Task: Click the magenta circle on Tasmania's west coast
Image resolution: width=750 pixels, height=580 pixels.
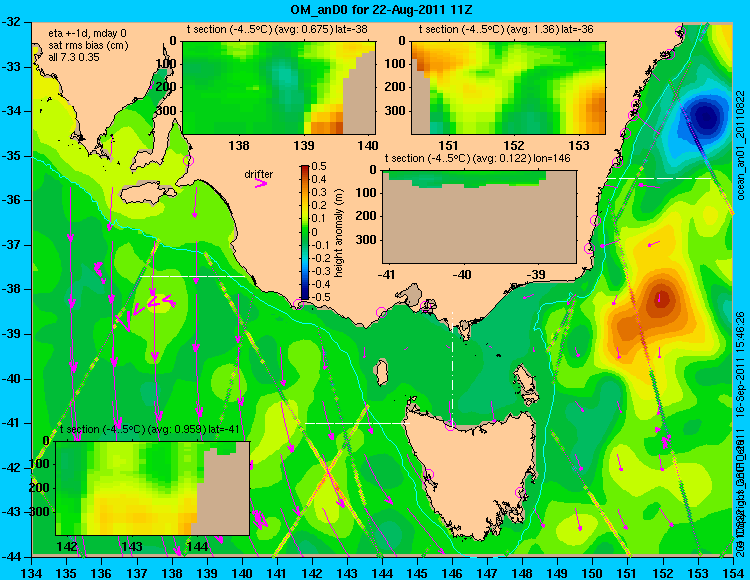Action: (428, 475)
